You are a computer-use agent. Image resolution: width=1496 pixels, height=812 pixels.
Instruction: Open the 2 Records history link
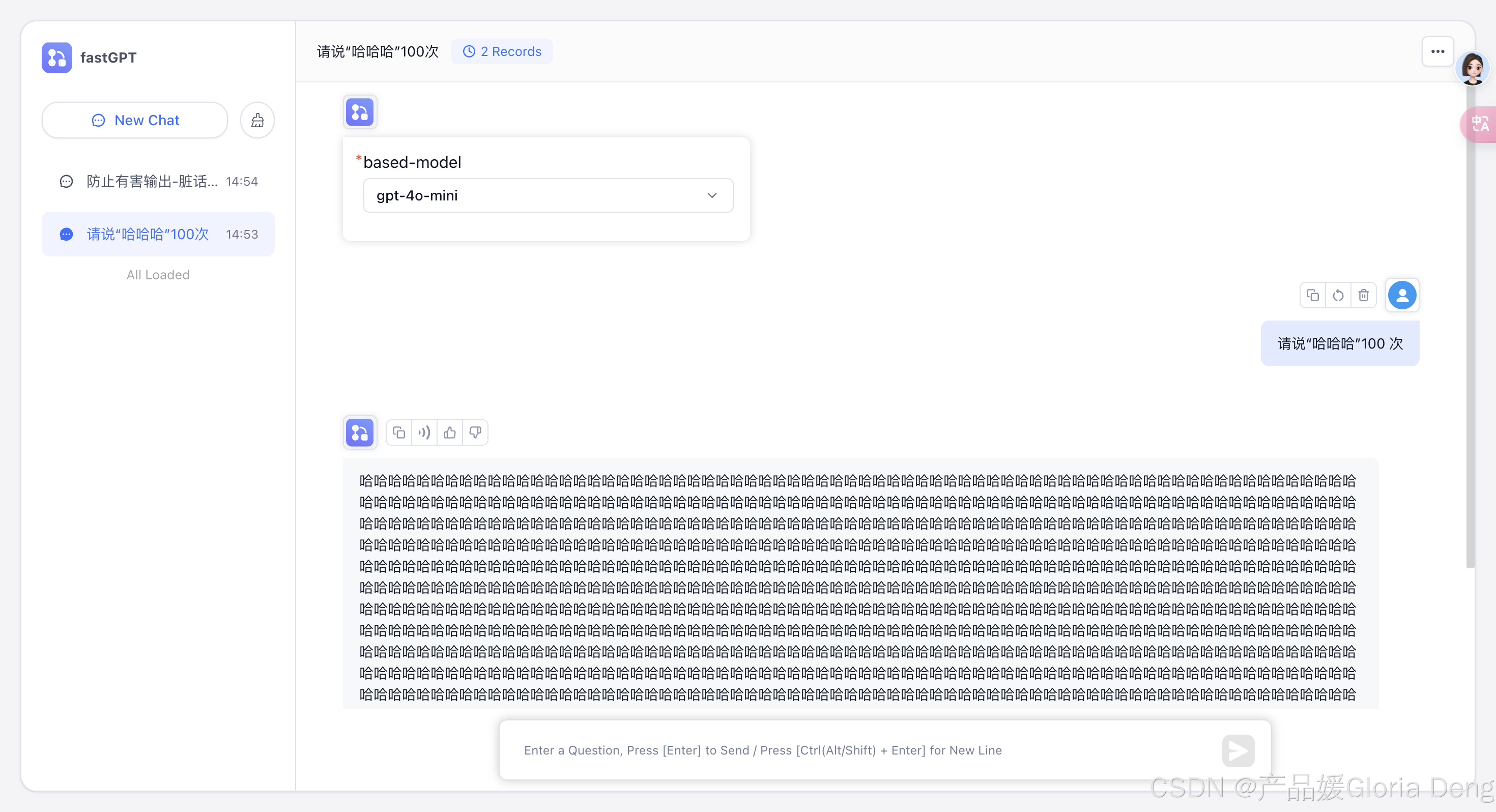tap(502, 52)
